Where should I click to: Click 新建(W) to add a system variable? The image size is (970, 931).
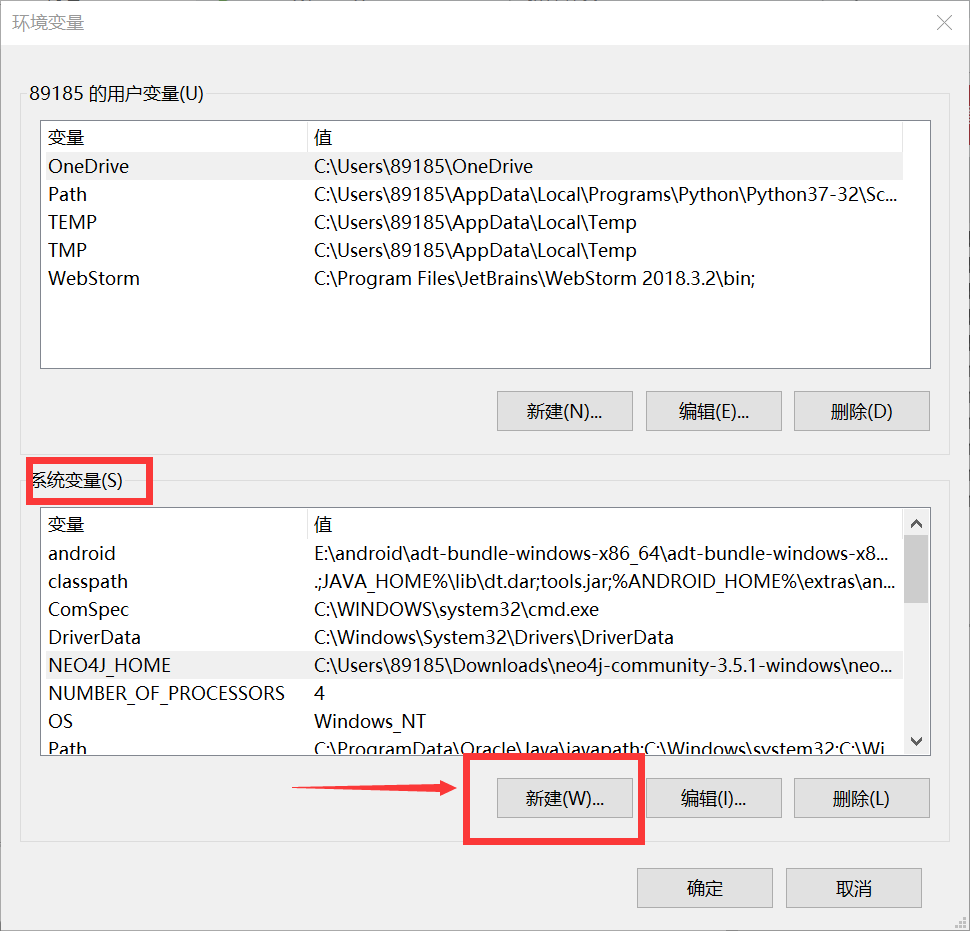(x=564, y=798)
